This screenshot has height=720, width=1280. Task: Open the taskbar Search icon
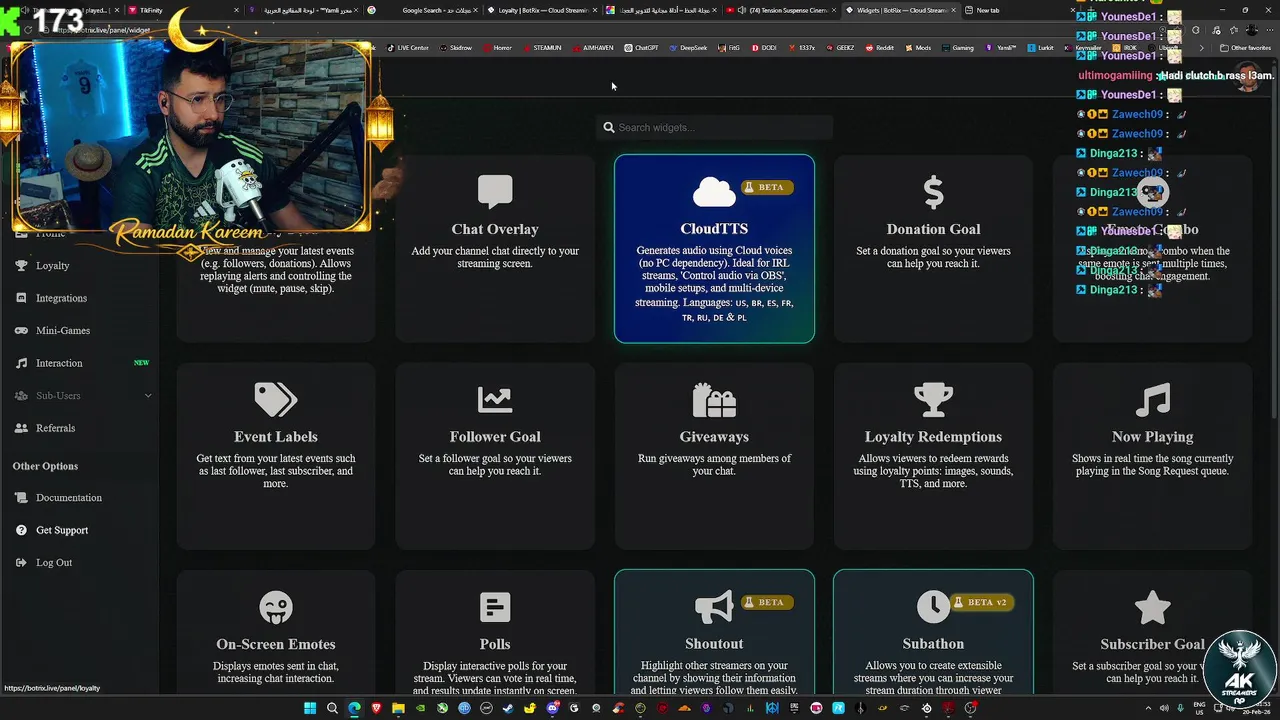coord(332,708)
